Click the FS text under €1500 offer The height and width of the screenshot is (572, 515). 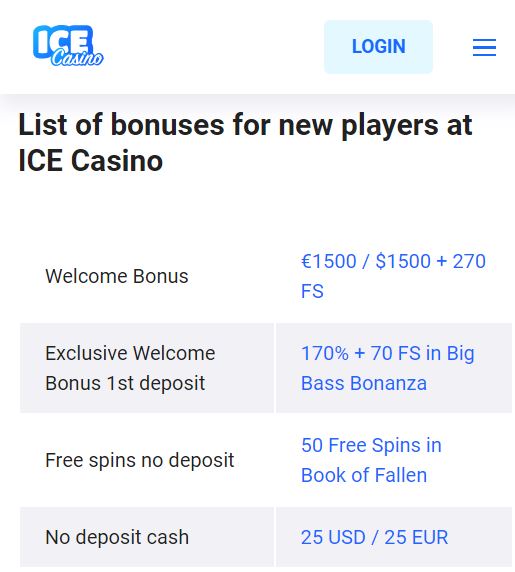(312, 291)
